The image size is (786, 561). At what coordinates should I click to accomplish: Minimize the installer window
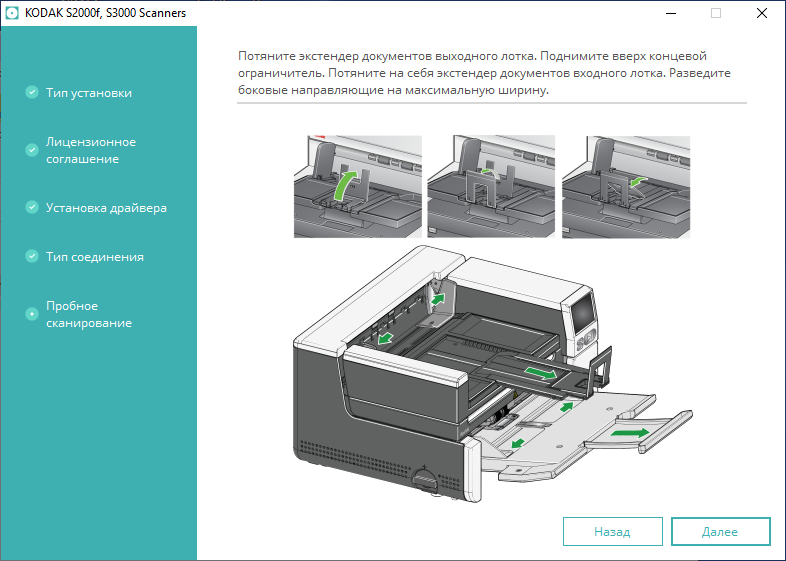pos(671,13)
